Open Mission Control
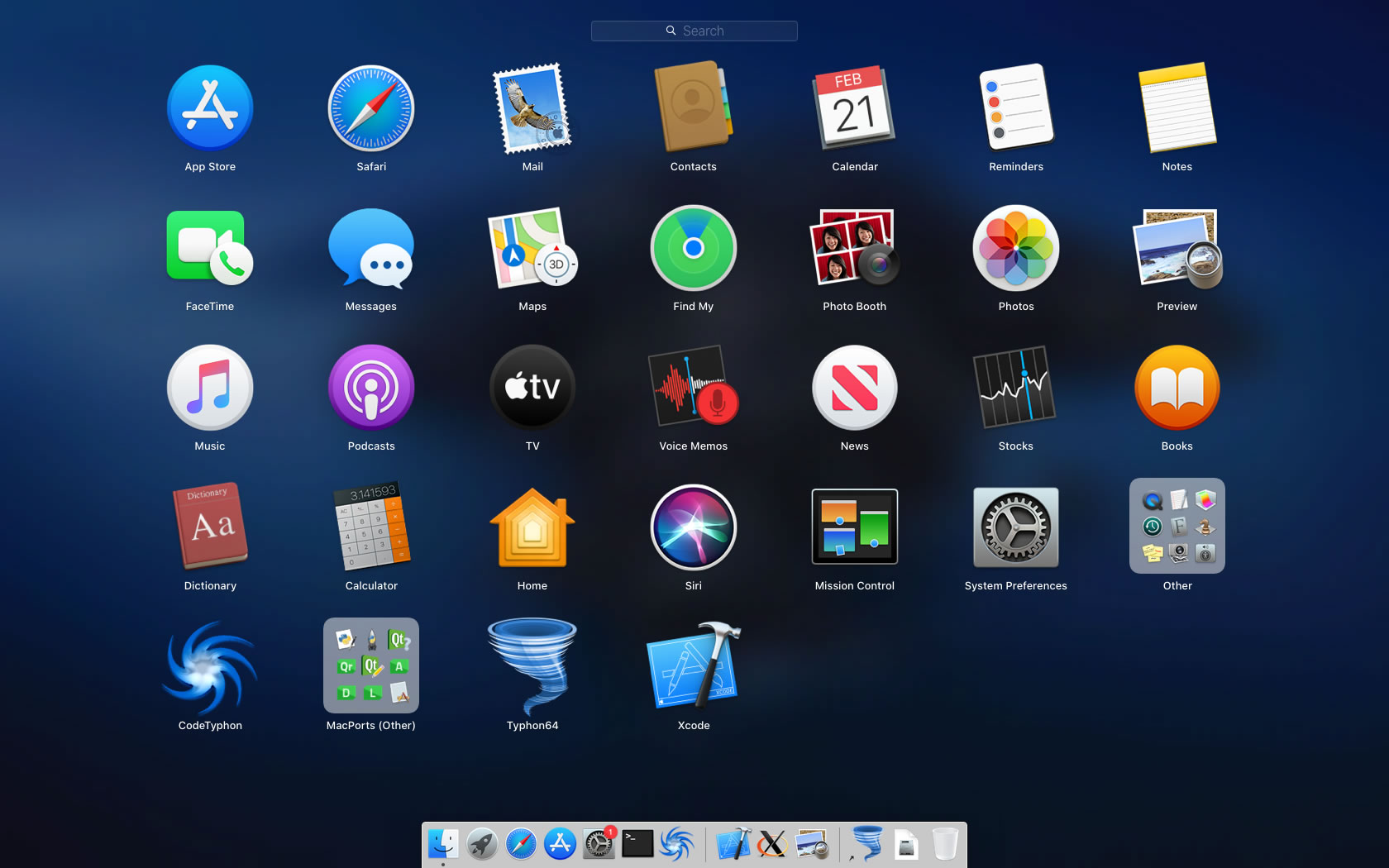 tap(855, 527)
